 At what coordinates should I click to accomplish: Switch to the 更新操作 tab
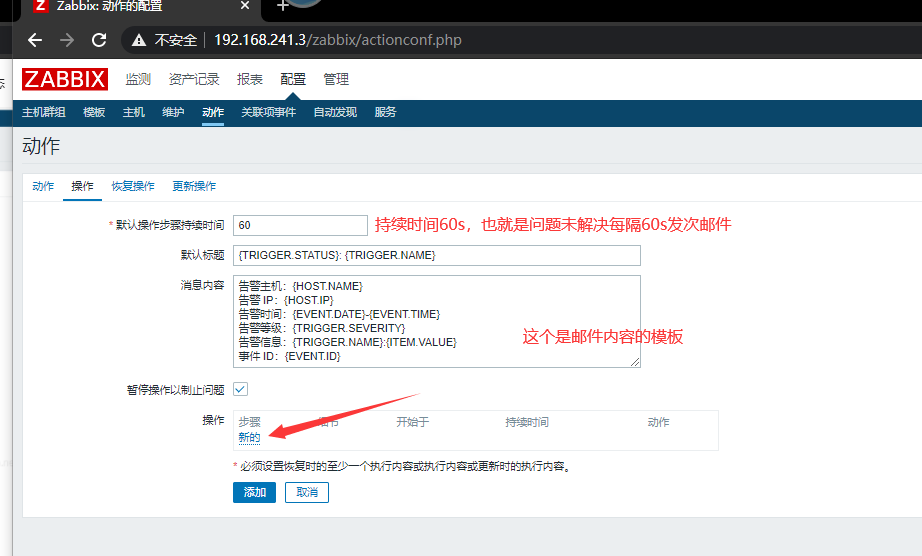point(194,186)
